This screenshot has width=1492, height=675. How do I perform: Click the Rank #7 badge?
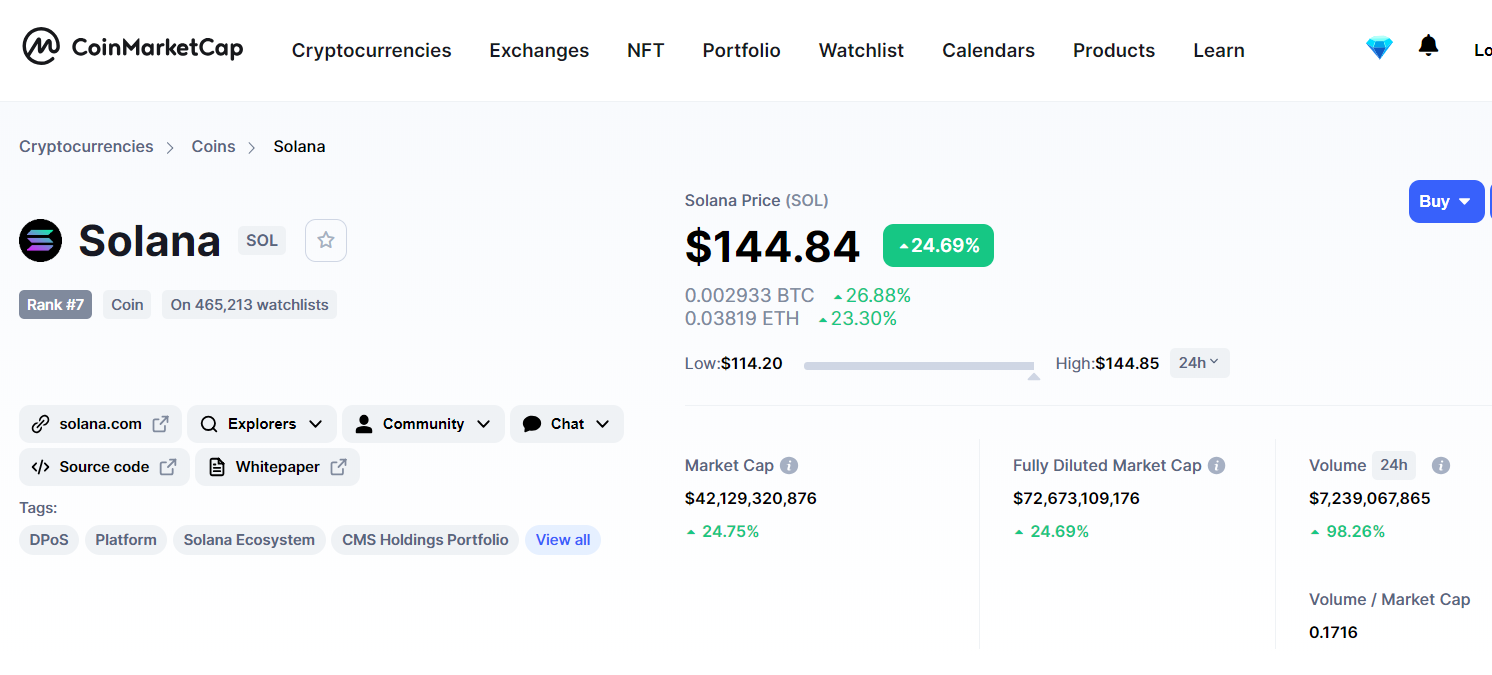pos(55,305)
